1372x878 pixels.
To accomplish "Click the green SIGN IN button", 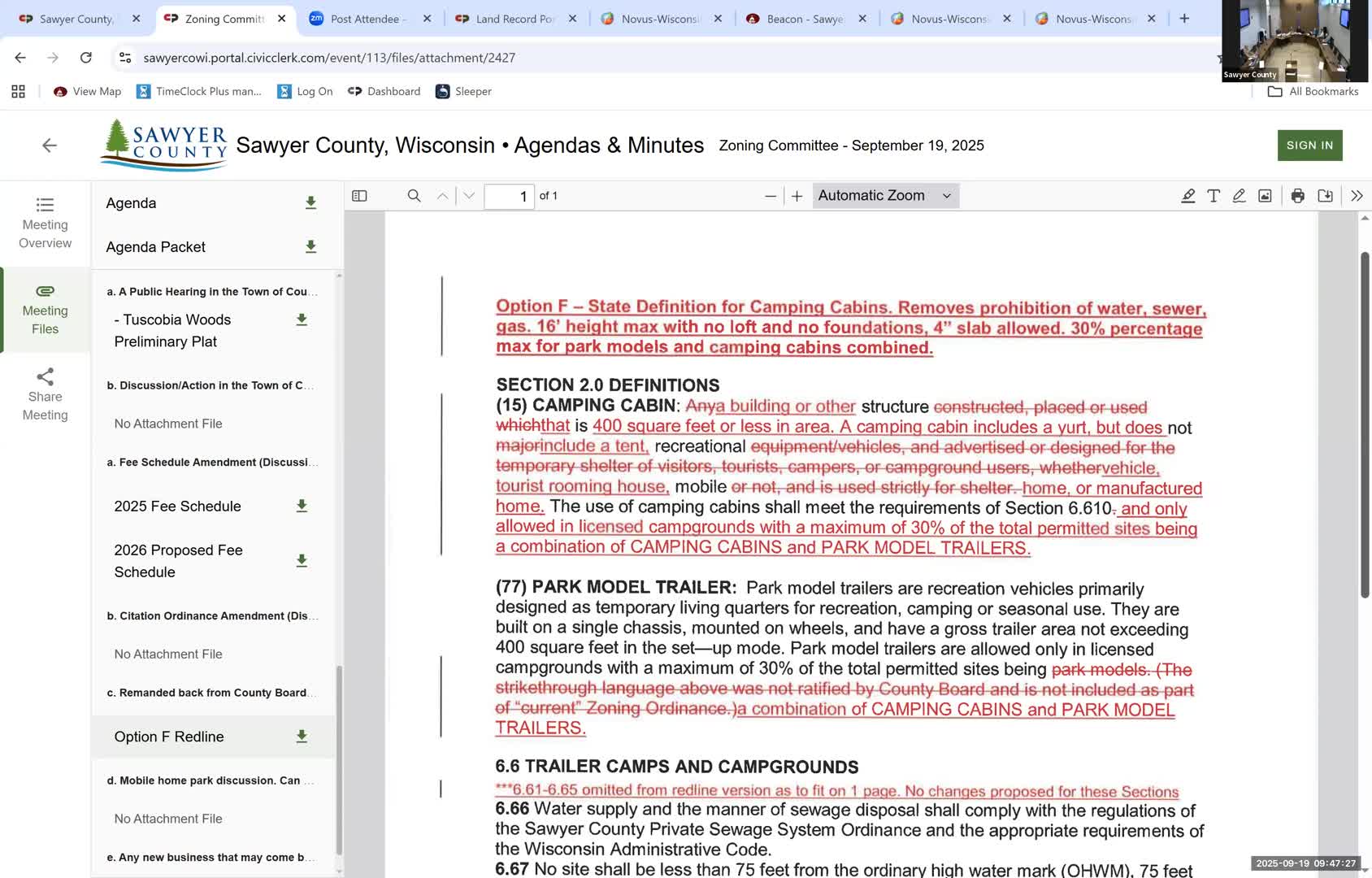I will tap(1309, 146).
